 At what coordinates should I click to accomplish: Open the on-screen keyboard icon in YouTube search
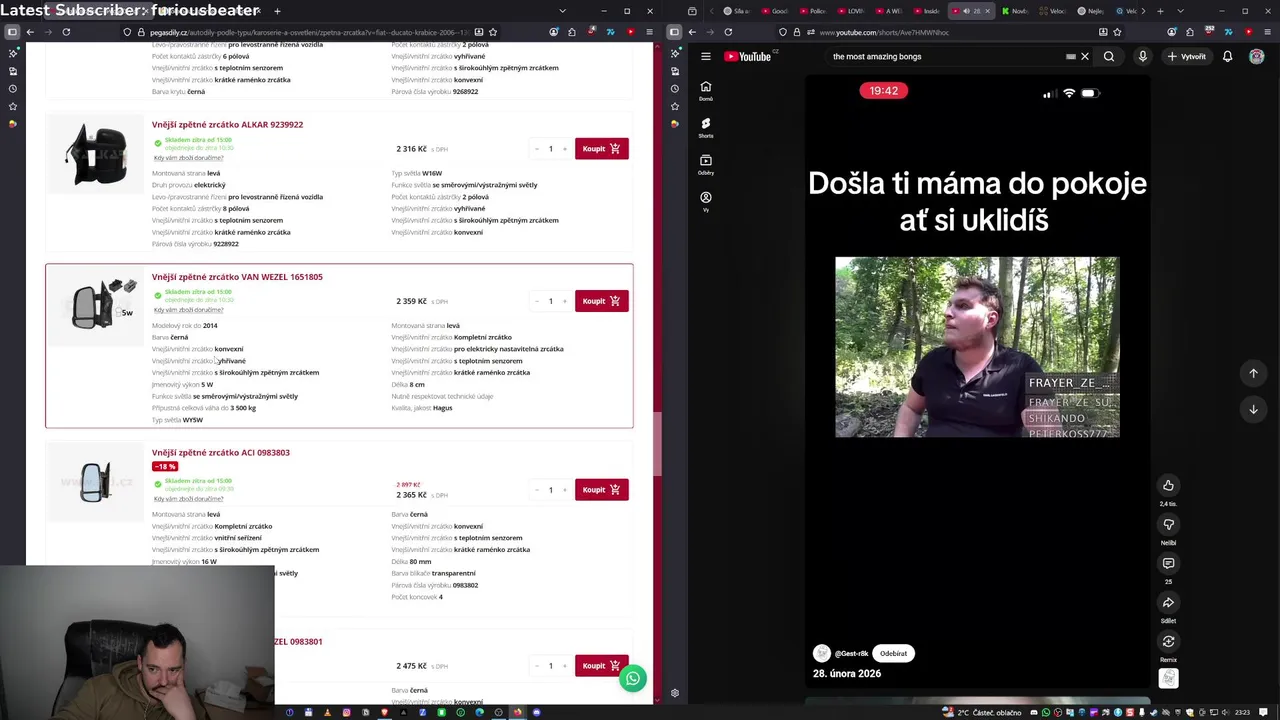point(1071,56)
